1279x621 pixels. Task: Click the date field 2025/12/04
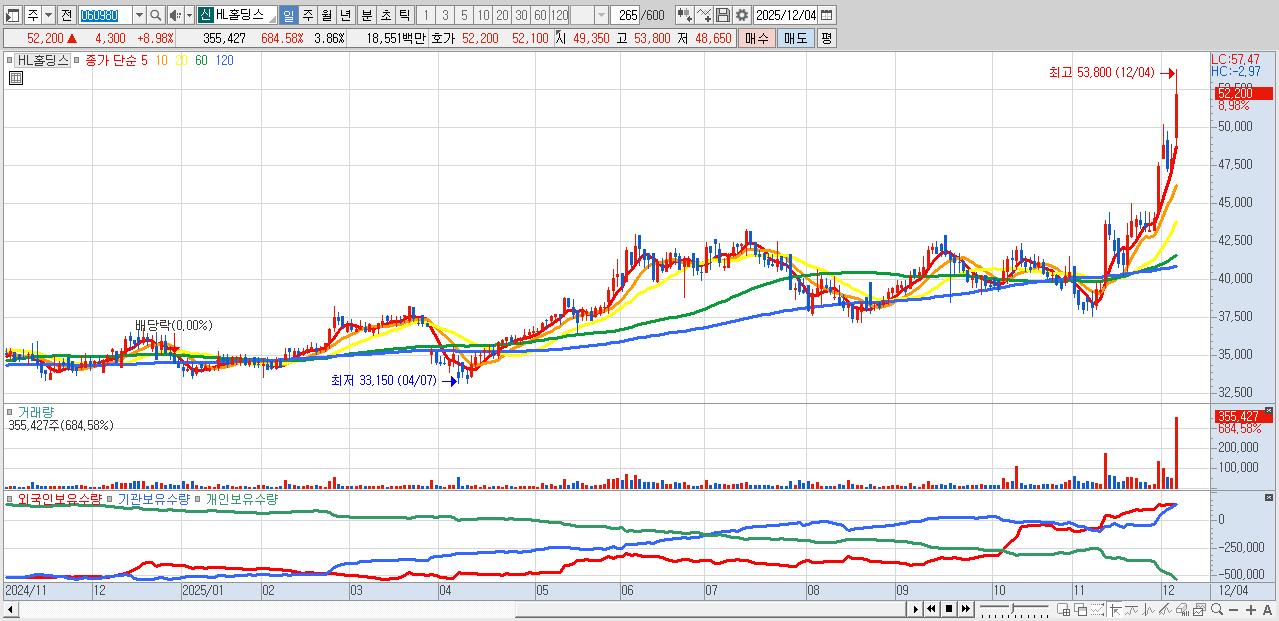click(x=786, y=15)
